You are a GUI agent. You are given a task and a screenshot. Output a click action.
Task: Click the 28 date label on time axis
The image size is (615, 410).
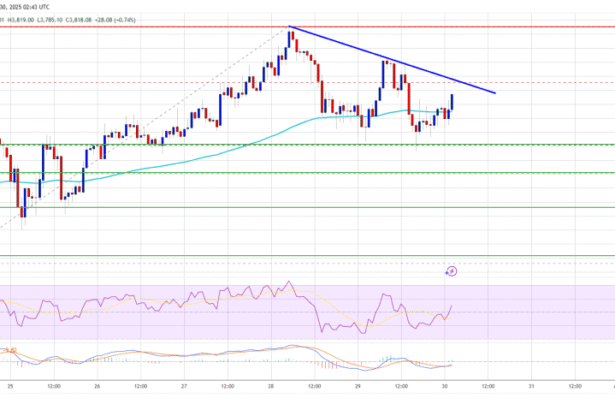[x=270, y=386]
